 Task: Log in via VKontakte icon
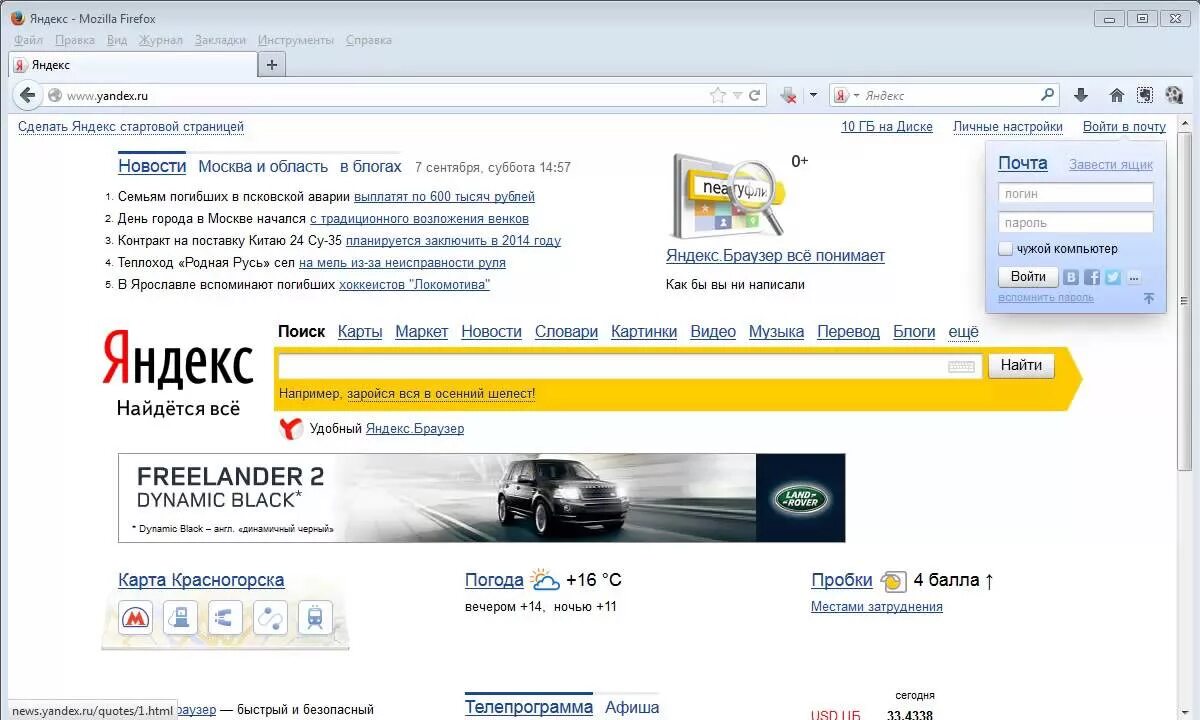pos(1071,277)
